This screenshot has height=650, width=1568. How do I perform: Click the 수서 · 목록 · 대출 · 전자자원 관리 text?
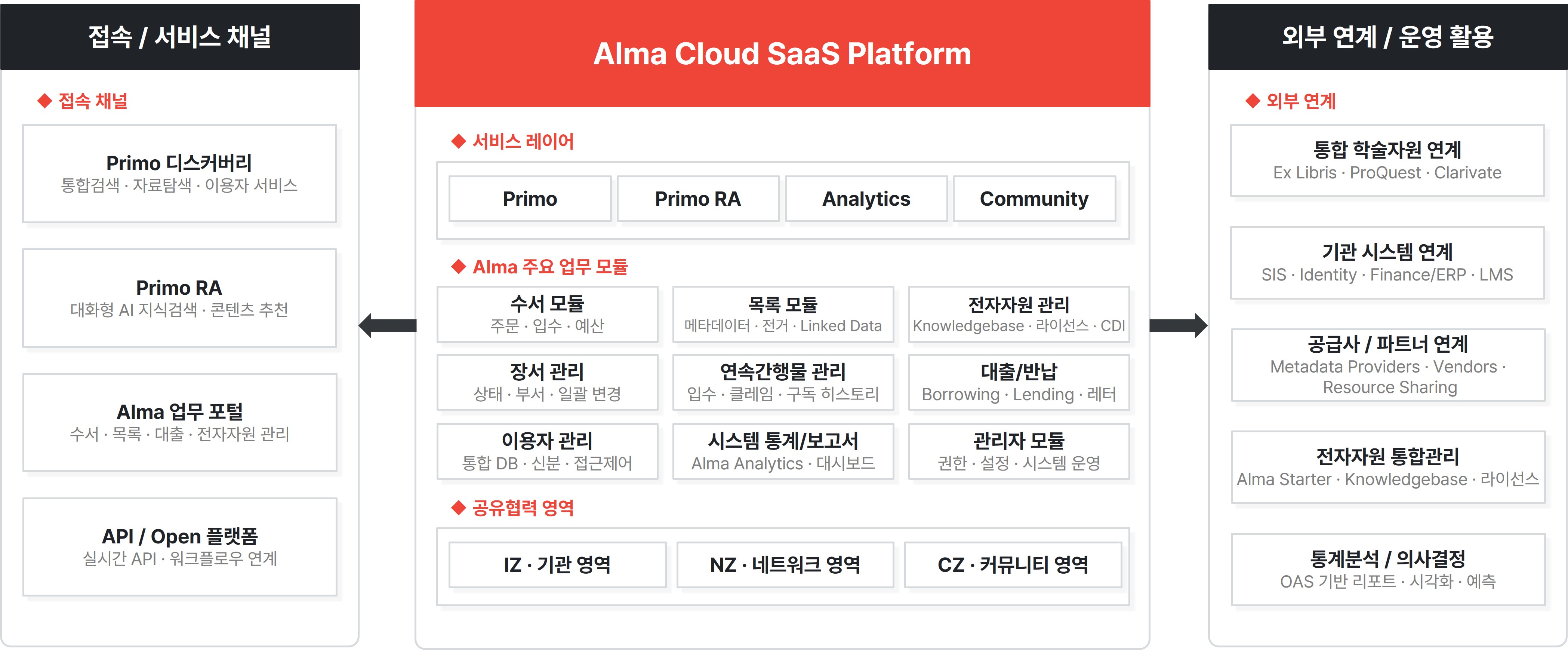pos(179,434)
